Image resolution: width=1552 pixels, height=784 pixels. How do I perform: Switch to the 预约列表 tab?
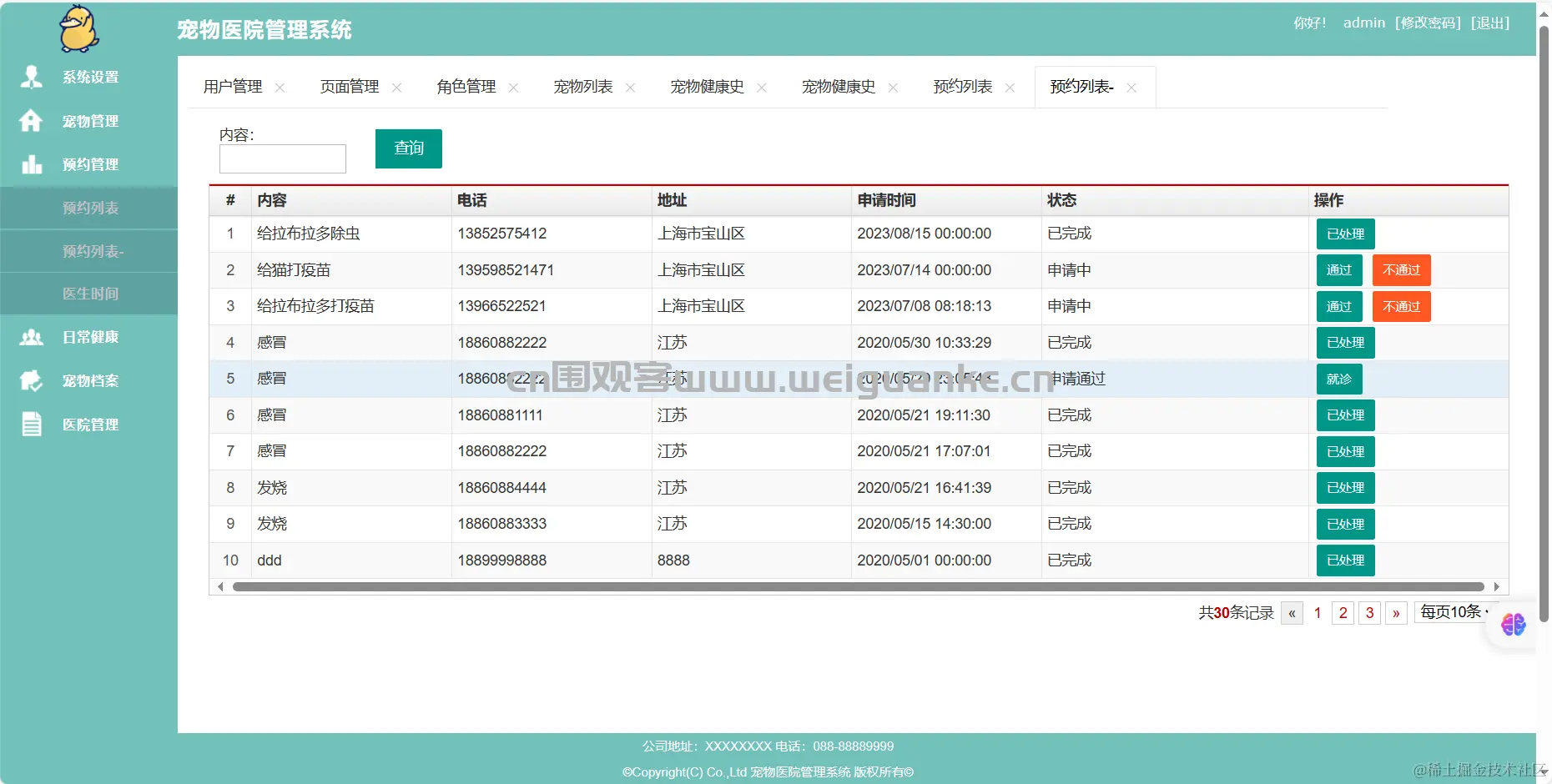[x=963, y=87]
